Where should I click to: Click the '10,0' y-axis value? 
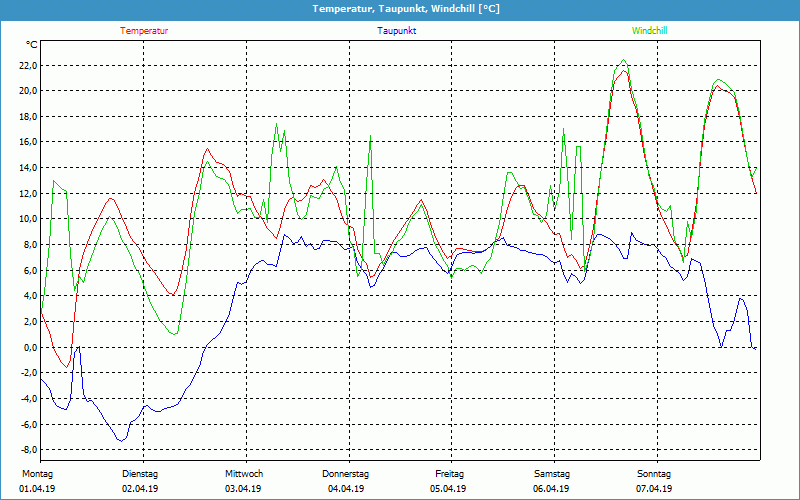(x=28, y=219)
